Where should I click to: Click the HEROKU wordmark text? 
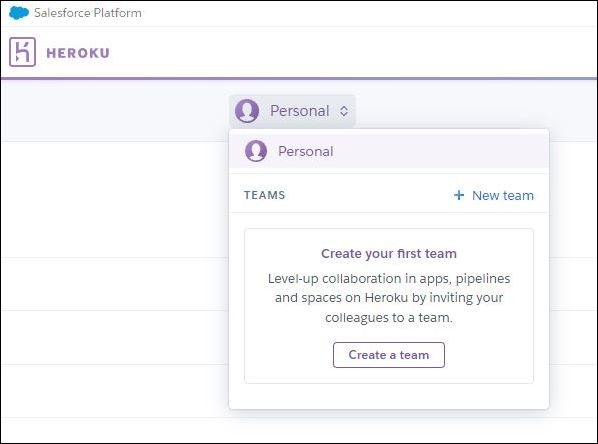tap(78, 53)
